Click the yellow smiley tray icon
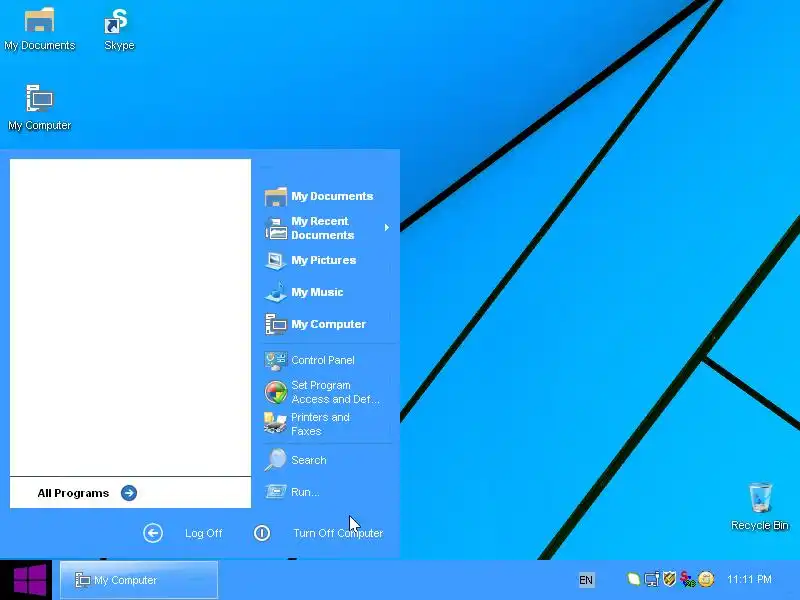Screen dimensions: 800x600 point(706,579)
